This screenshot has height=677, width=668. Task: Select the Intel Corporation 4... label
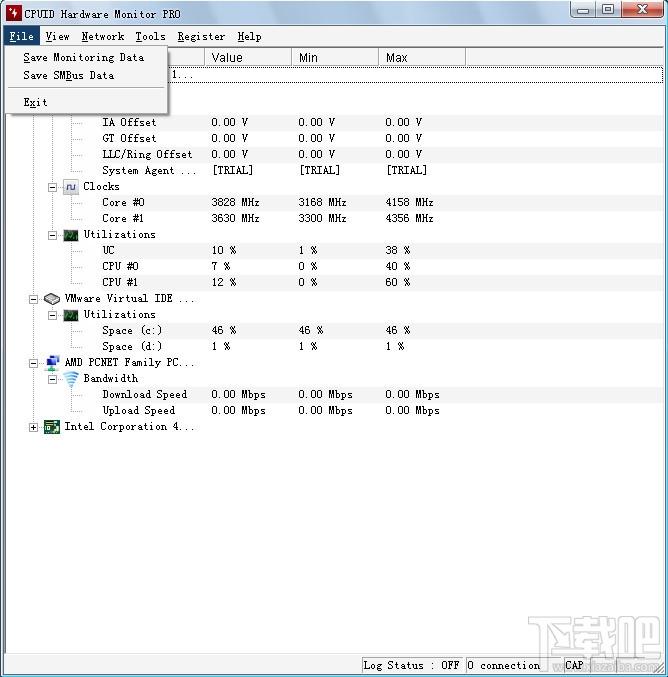(x=129, y=426)
